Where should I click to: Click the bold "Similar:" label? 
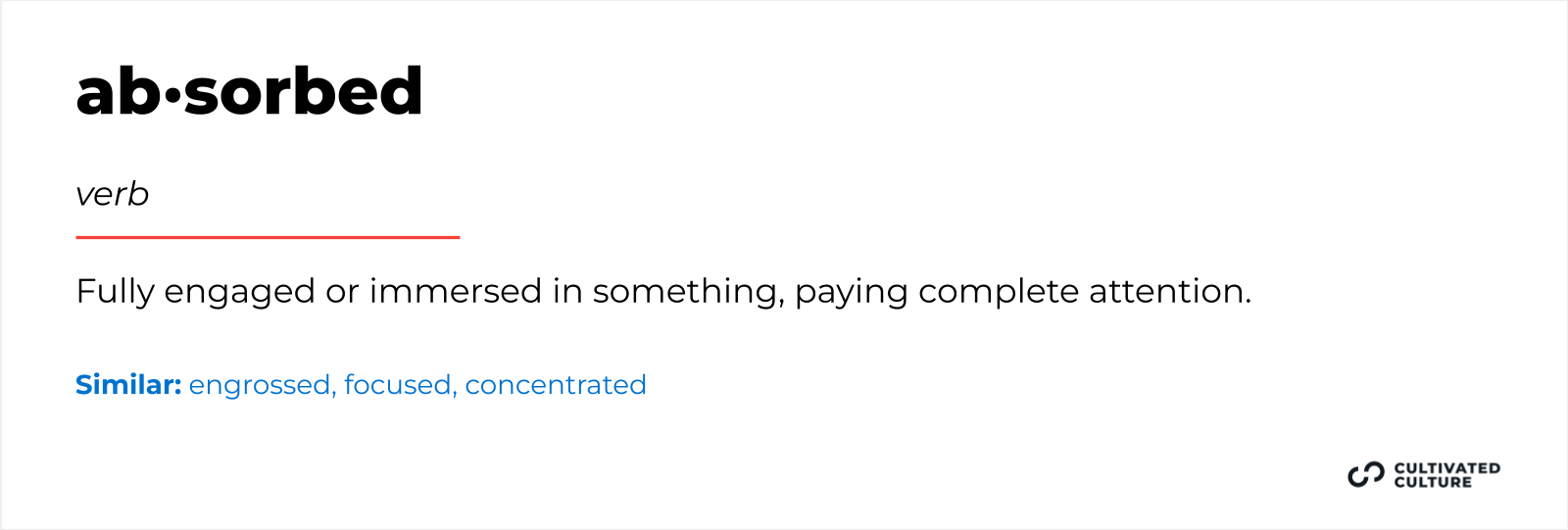pyautogui.click(x=128, y=385)
